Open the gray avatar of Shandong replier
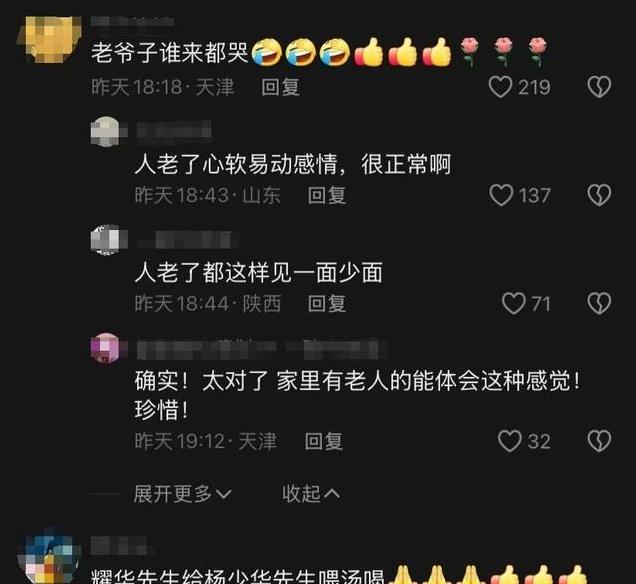636x584 pixels. coord(106,131)
